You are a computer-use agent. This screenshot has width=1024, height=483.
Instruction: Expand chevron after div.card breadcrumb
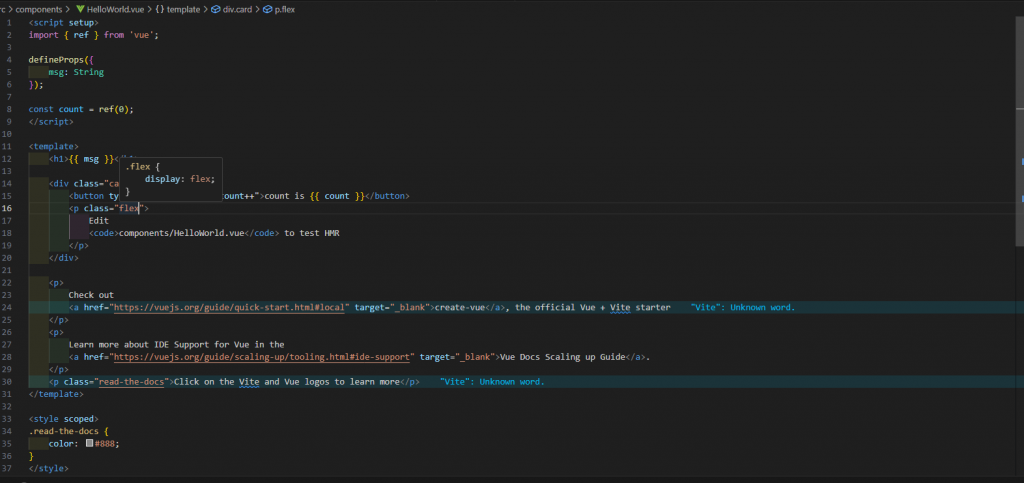(x=259, y=10)
